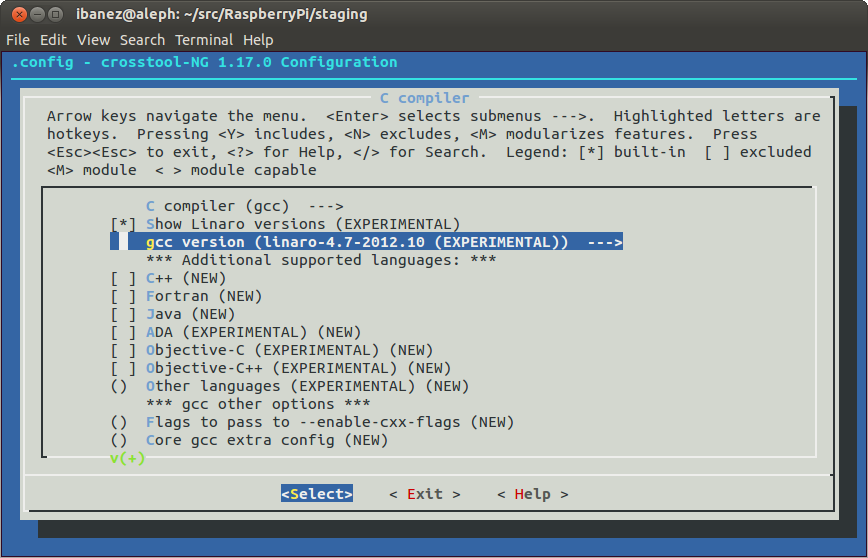Enable Fortran language support
This screenshot has height=558, width=868.
186,296
